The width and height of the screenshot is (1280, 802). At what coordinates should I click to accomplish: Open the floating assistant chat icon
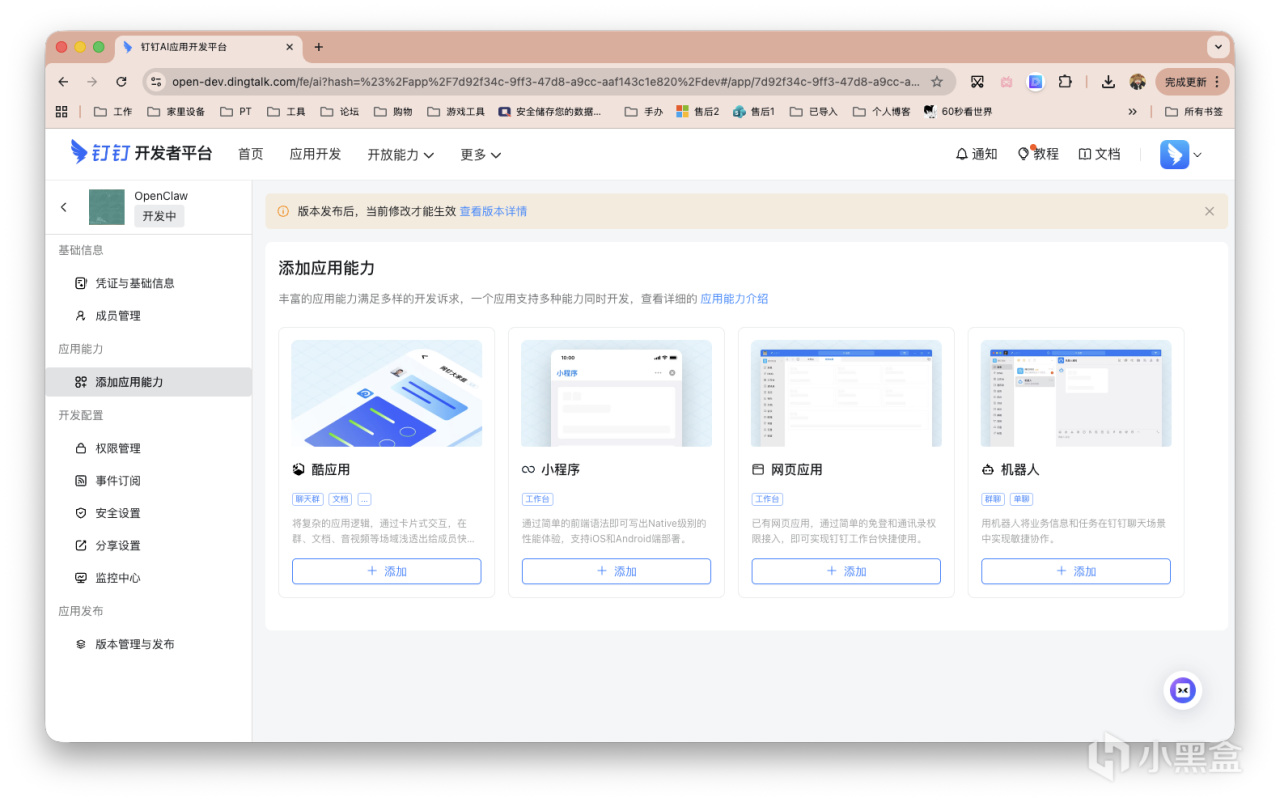[1183, 690]
